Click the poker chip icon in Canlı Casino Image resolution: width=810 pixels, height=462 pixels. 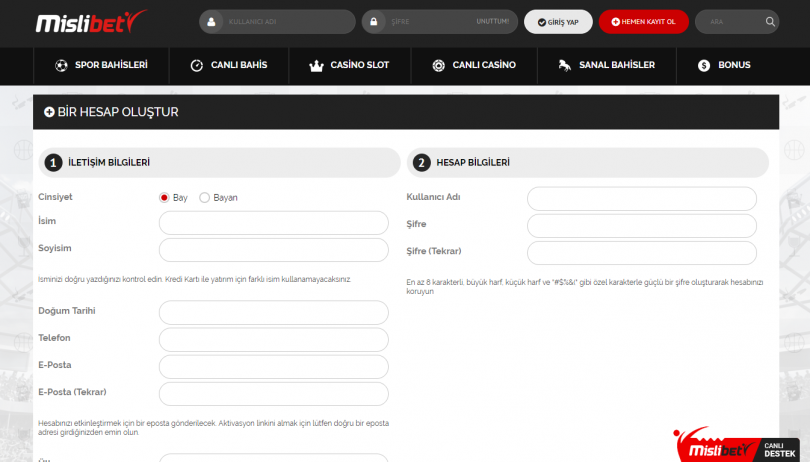click(x=439, y=66)
